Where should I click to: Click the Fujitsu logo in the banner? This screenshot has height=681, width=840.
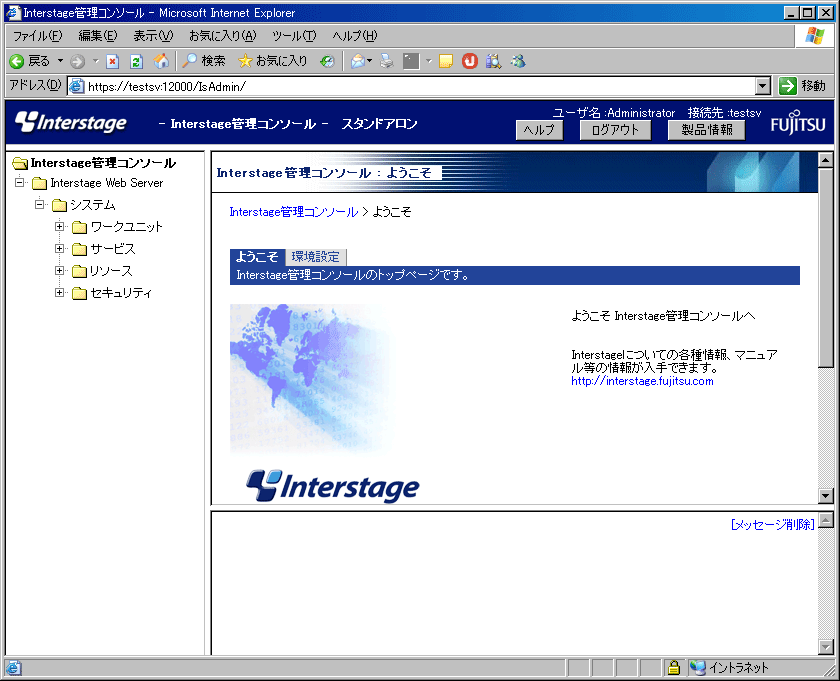pos(798,123)
